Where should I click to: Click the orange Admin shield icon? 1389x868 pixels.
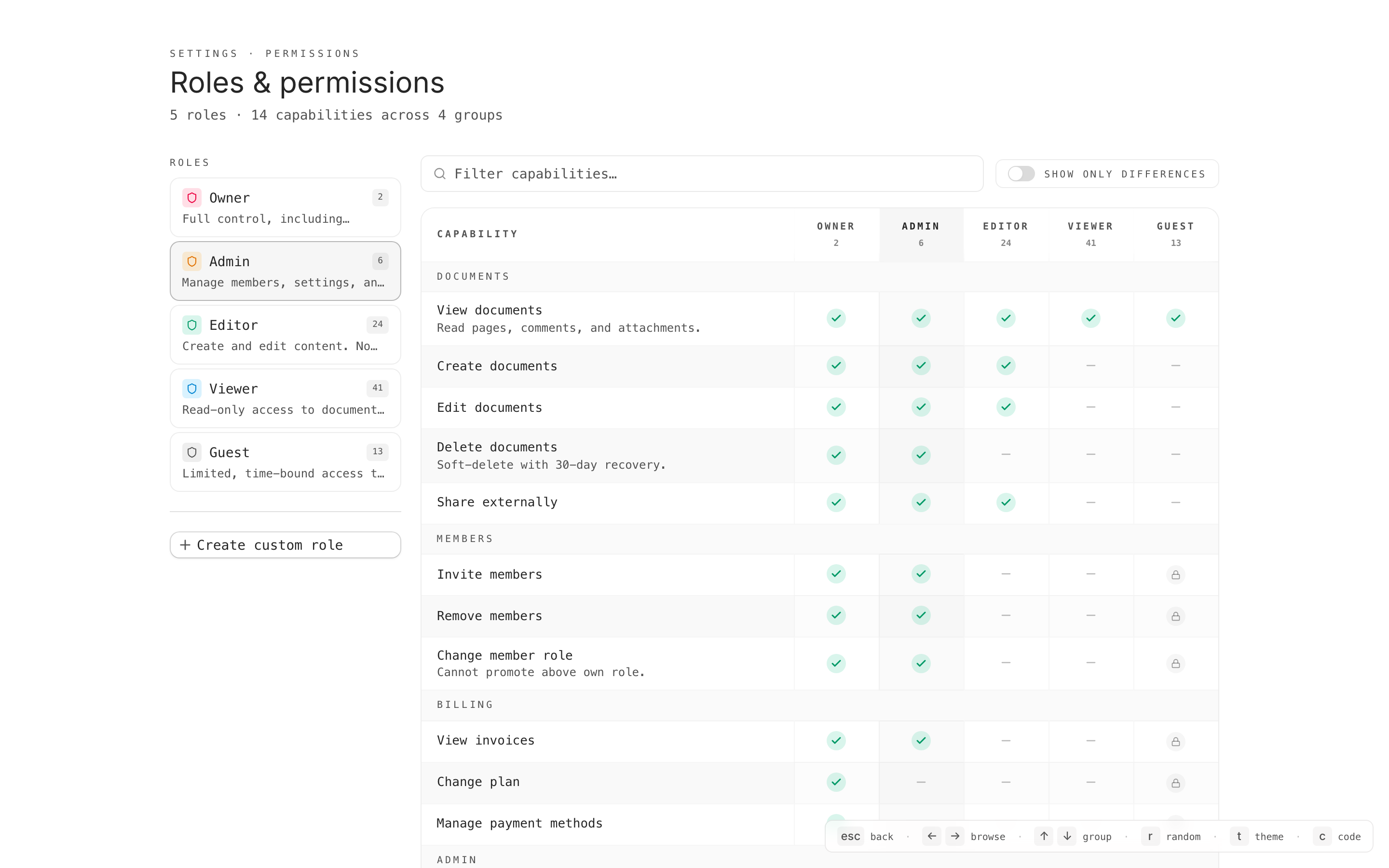tap(191, 261)
